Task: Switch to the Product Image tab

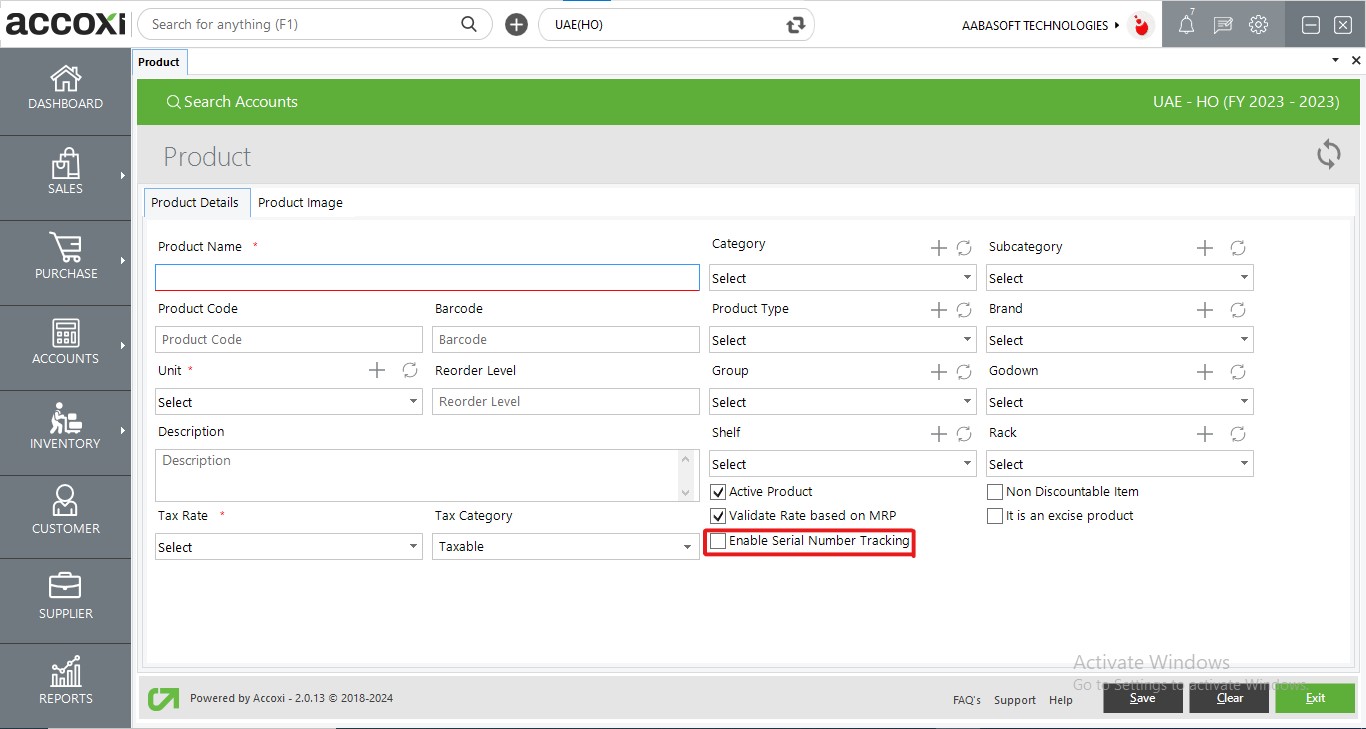Action: click(300, 203)
